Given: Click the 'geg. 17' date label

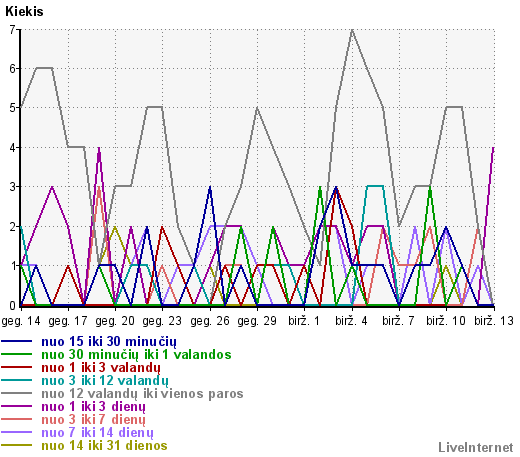Looking at the screenshot, I should point(68,321).
